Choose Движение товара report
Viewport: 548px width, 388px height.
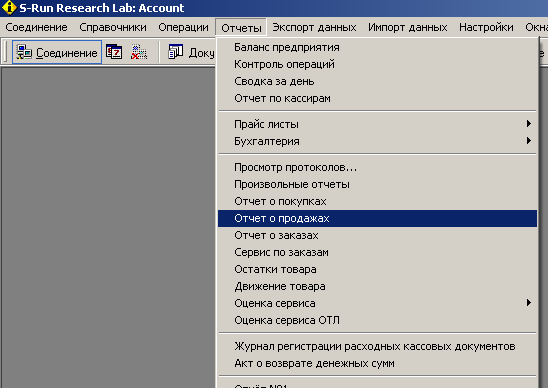[x=377, y=287]
